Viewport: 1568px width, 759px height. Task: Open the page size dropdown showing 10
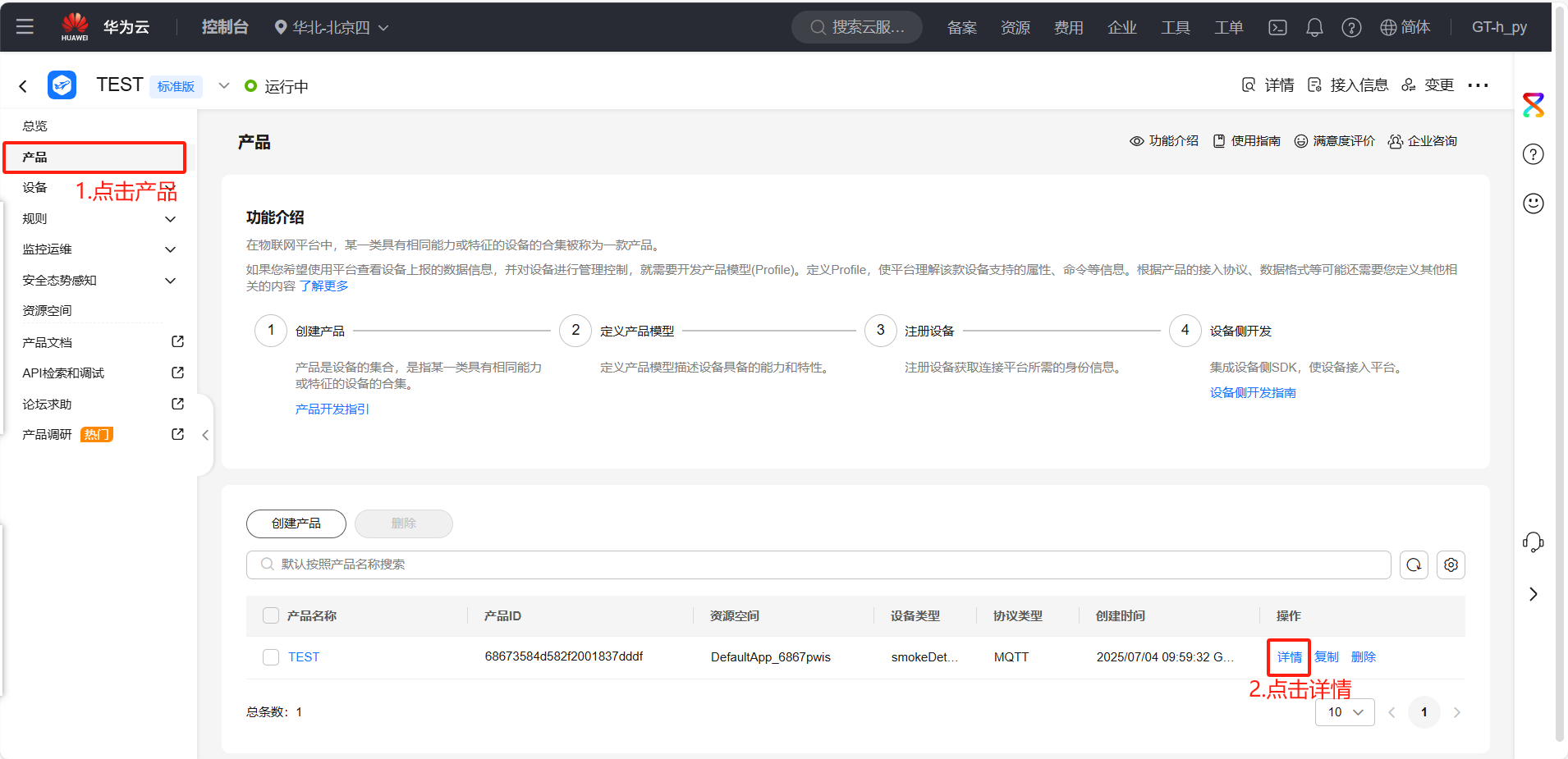click(1345, 712)
